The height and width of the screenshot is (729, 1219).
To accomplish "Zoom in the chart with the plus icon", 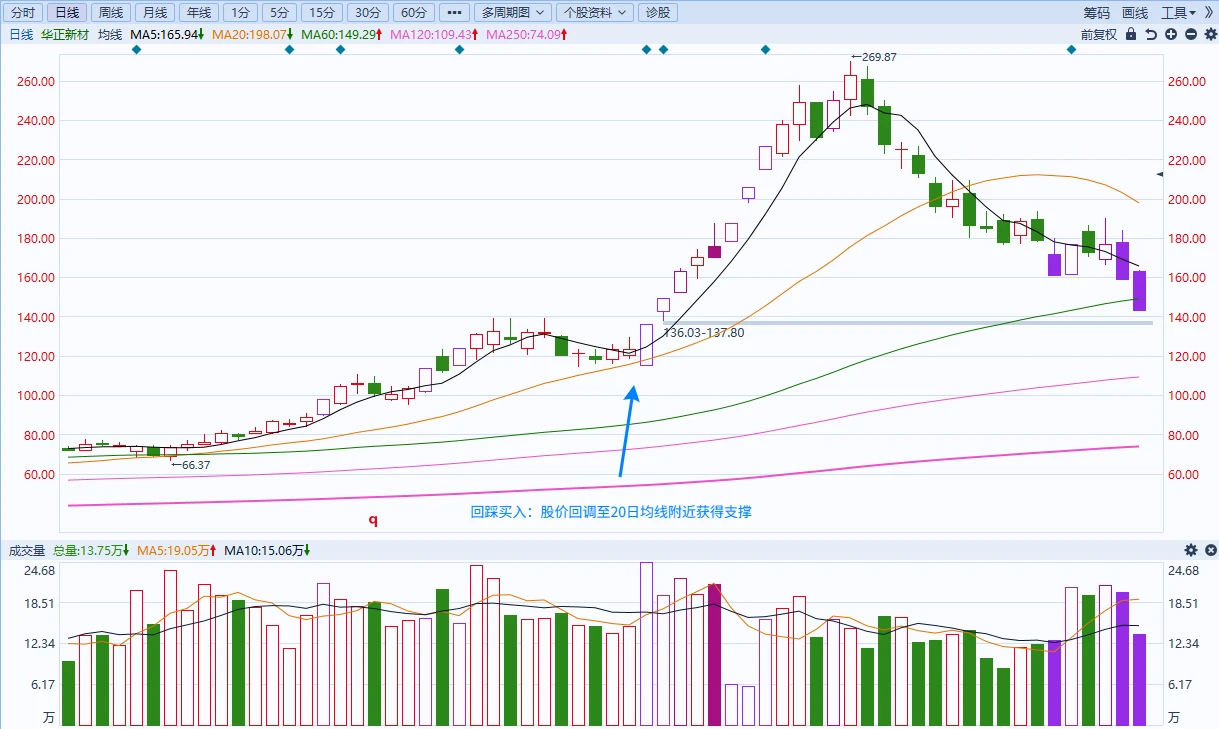I will pos(1171,34).
